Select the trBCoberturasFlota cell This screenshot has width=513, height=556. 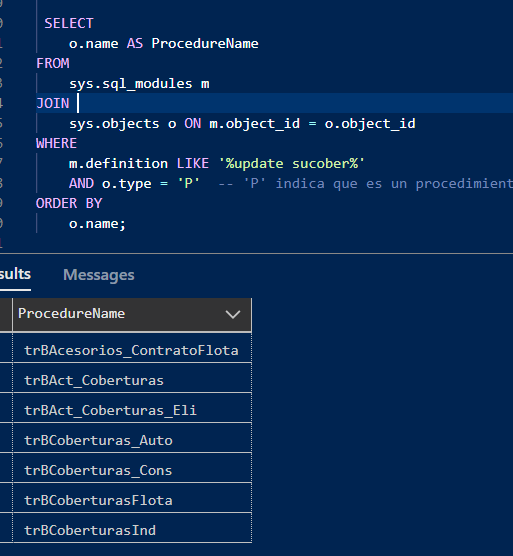pyautogui.click(x=132, y=498)
